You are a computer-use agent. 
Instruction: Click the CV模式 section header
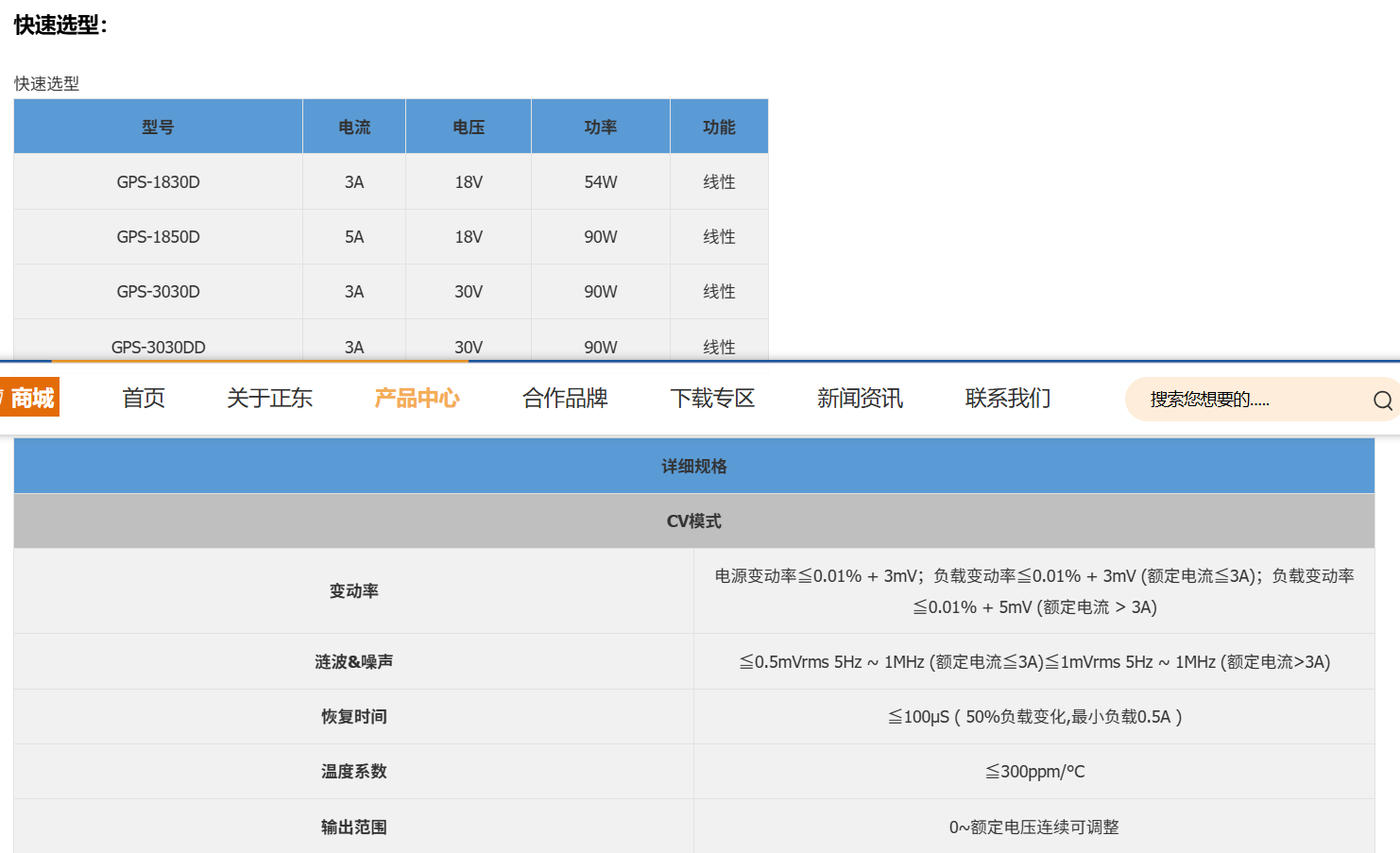coord(694,520)
